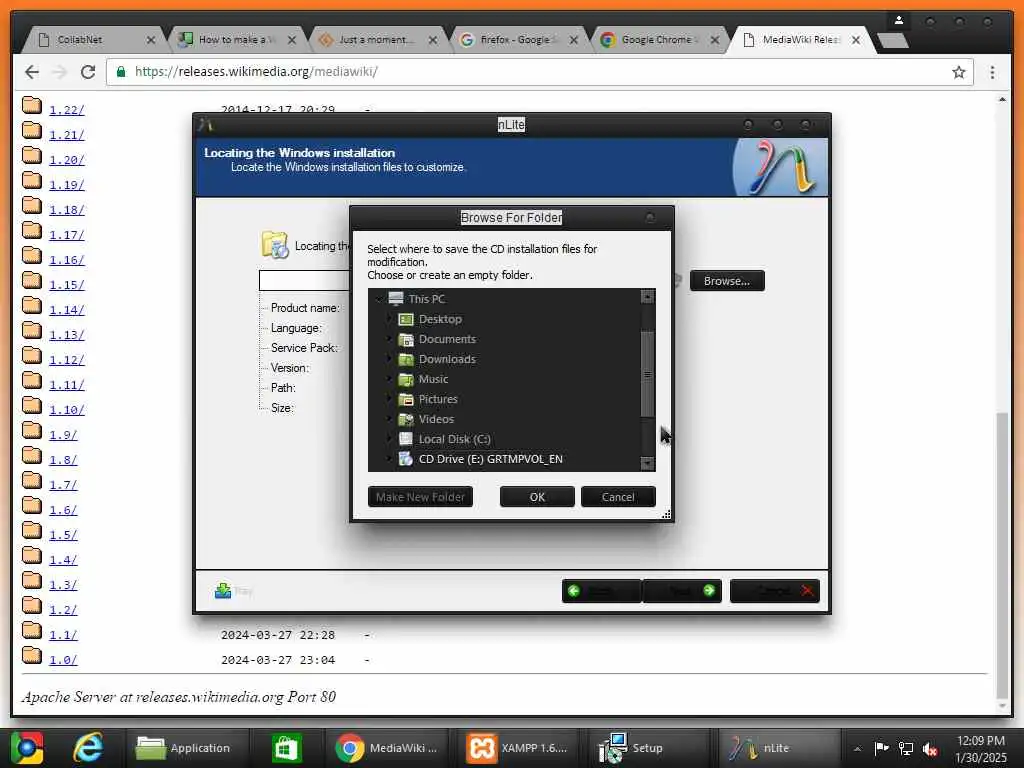
Task: Expand the Local Disk (C:) node
Action: pyautogui.click(x=389, y=439)
